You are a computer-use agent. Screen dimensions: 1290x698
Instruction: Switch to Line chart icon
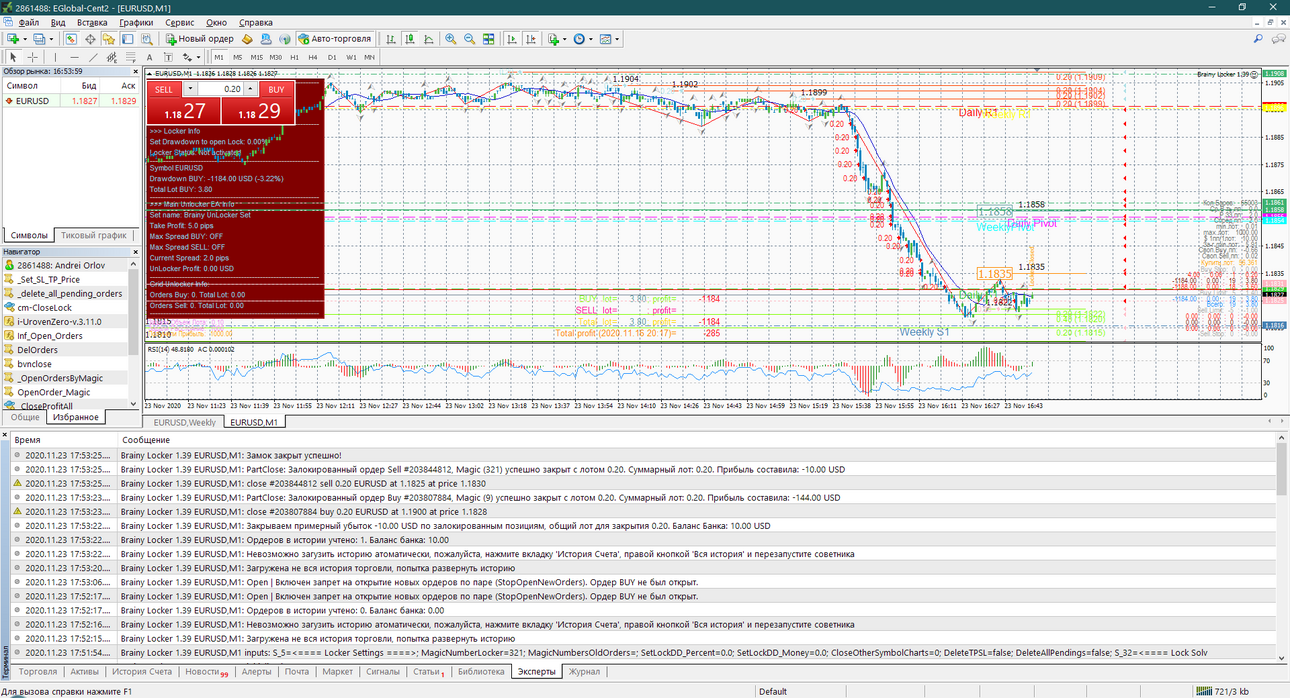click(429, 39)
